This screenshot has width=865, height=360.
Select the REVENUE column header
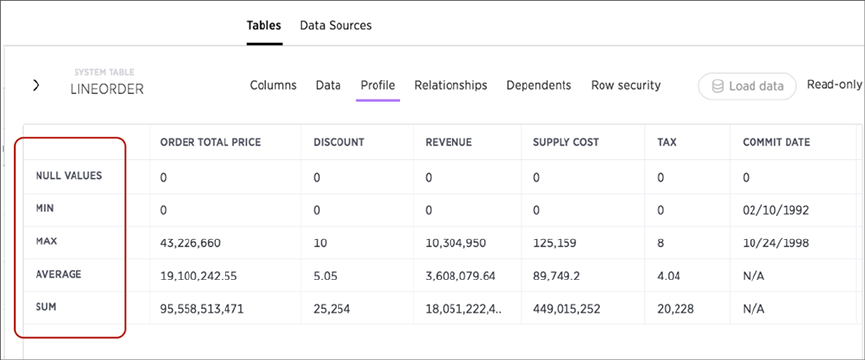pos(448,142)
